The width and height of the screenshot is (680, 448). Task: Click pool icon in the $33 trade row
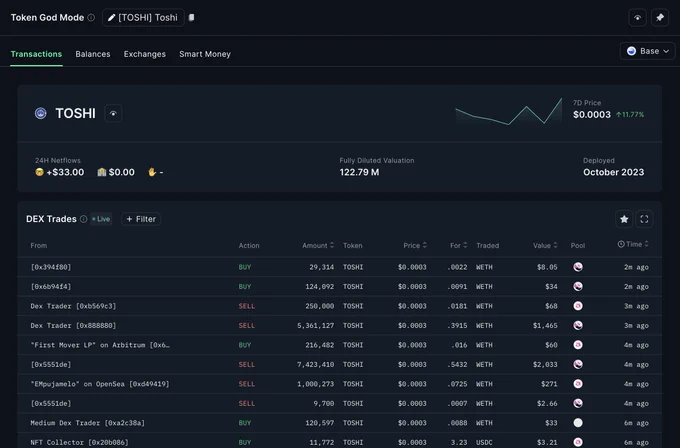click(x=578, y=423)
